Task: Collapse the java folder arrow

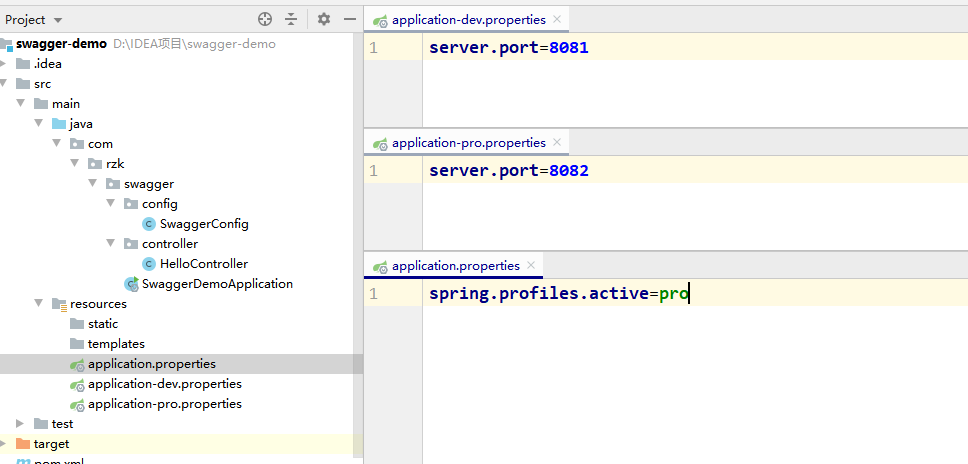Action: [38, 123]
